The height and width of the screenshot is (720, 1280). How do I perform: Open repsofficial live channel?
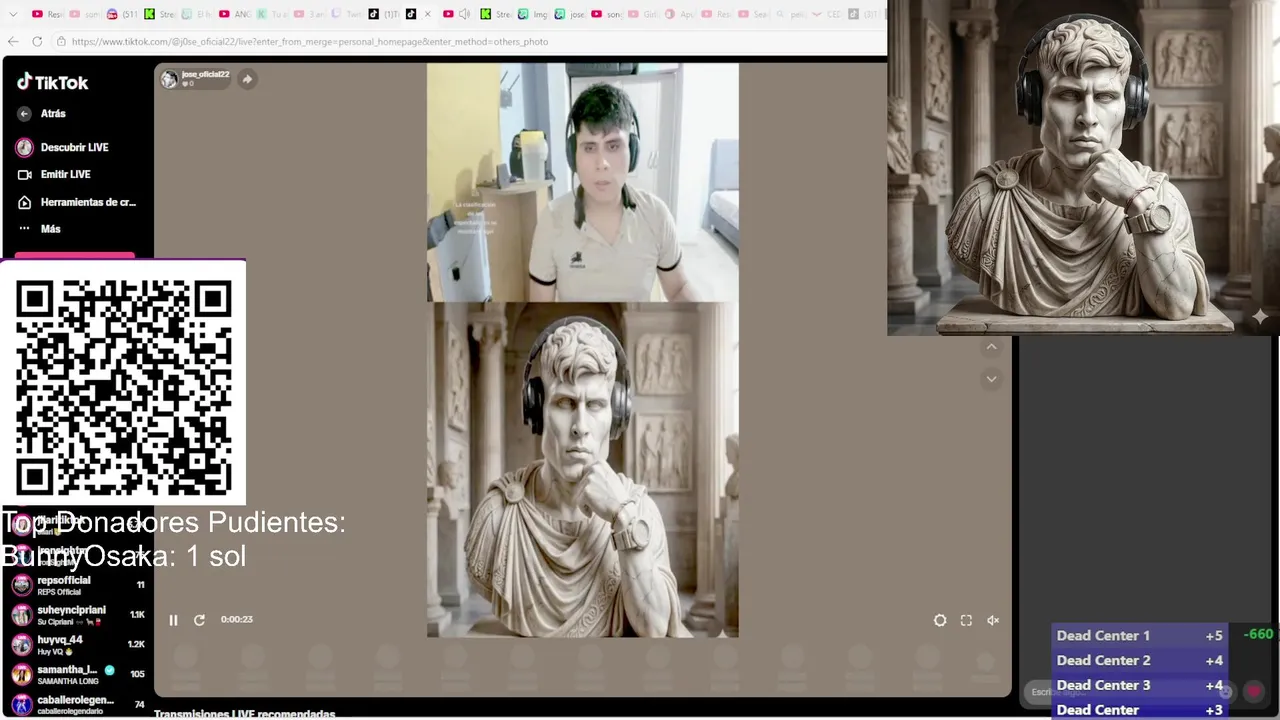pos(78,585)
